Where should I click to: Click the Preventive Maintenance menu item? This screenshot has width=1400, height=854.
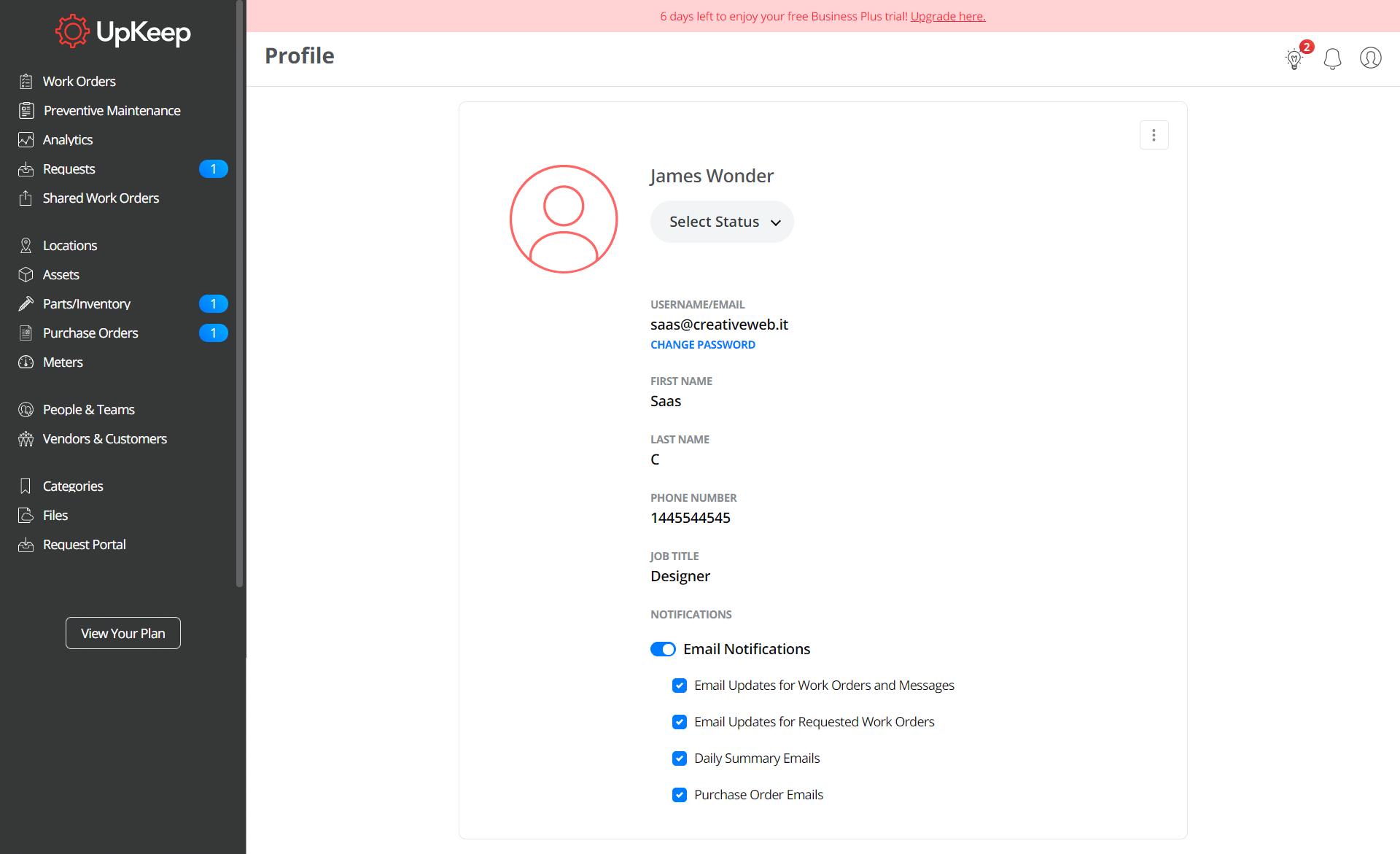[111, 110]
